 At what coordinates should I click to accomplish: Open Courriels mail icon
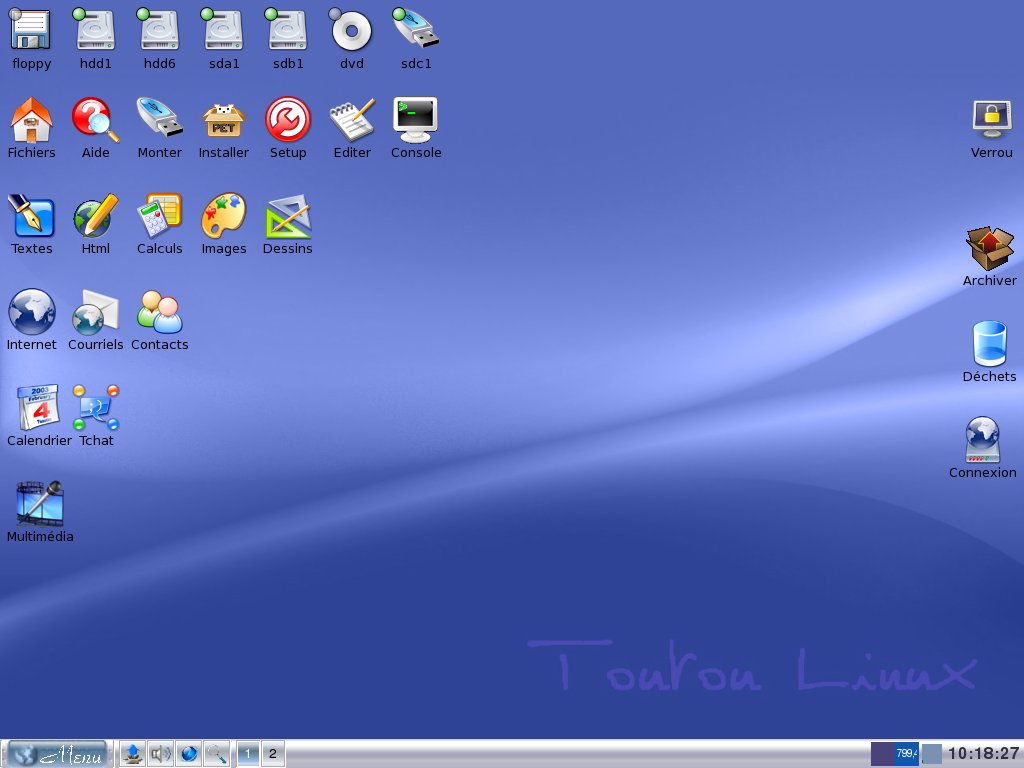[x=95, y=312]
